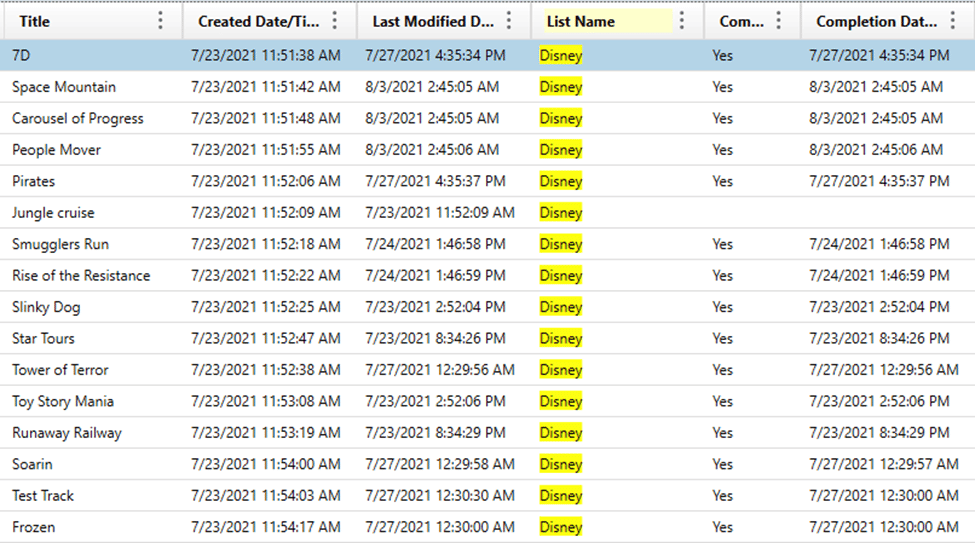This screenshot has width=975, height=543.
Task: Sort by Completion Date column header
Action: coord(876,21)
